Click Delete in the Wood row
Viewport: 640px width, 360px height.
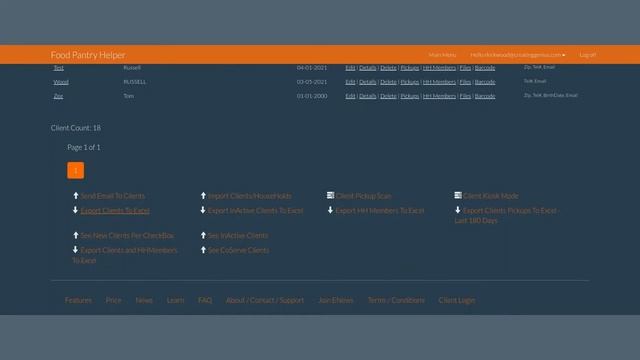388,82
